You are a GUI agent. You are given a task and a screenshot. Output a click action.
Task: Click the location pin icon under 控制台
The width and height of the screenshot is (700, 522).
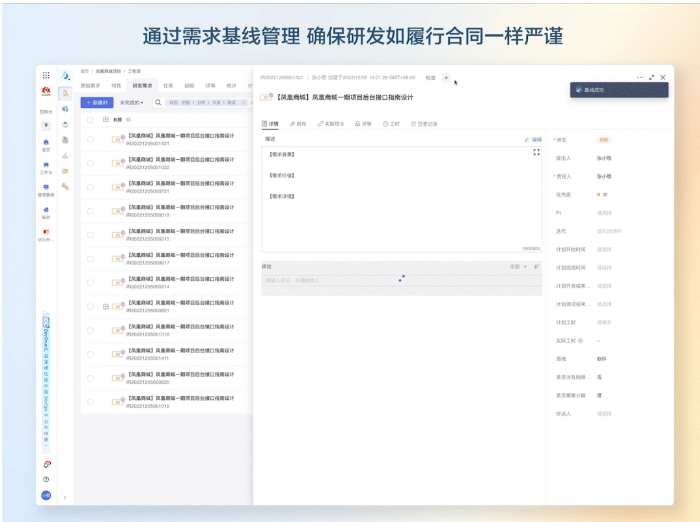[46, 125]
